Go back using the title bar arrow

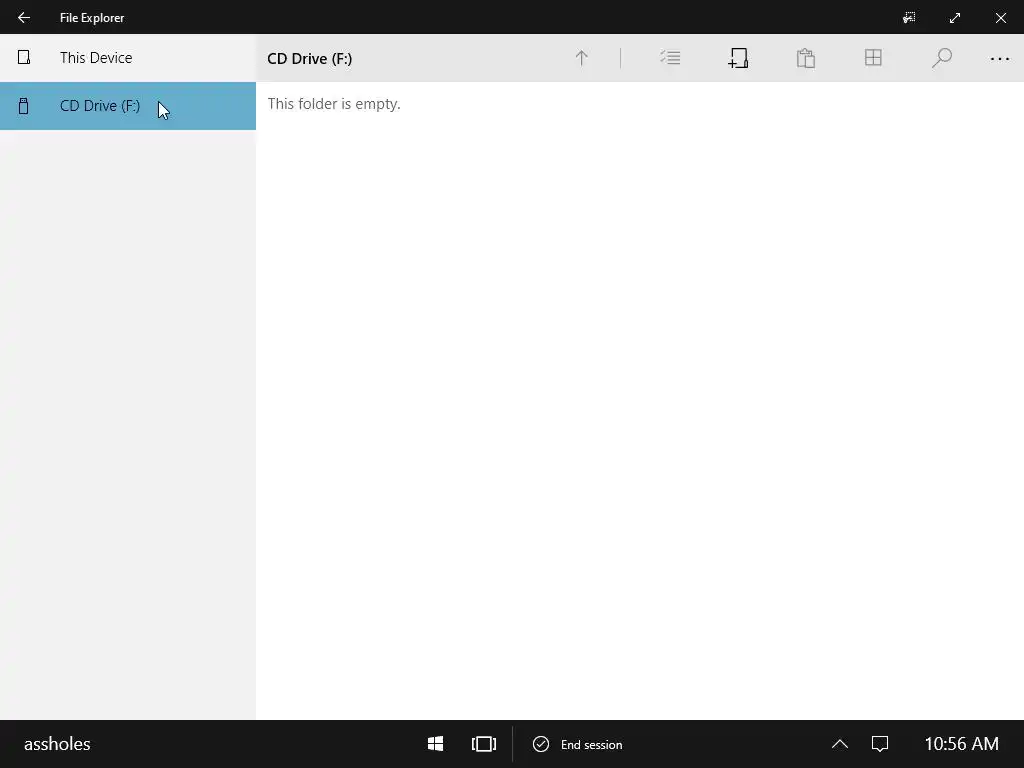pos(24,18)
